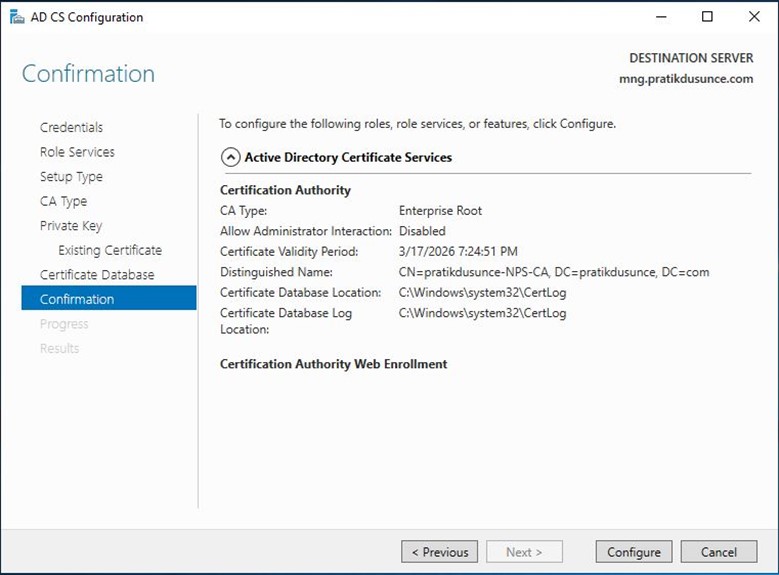This screenshot has height=575, width=779.
Task: Click the AD CS Configuration title bar icon
Action: click(16, 17)
